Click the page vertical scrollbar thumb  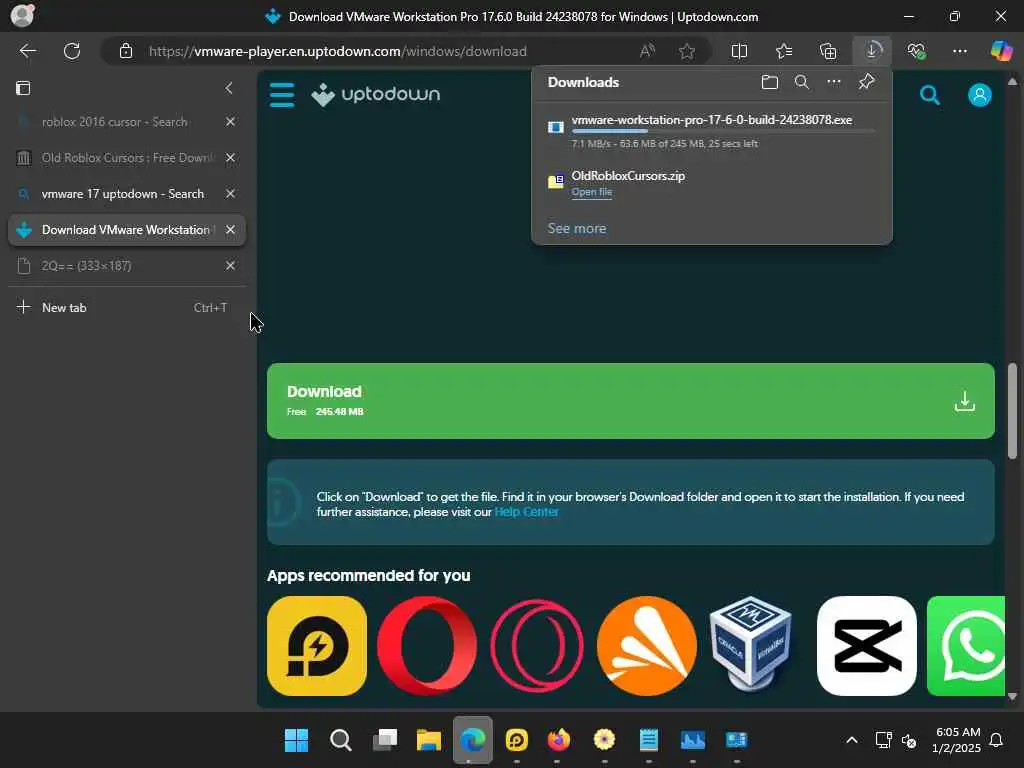pos(1012,411)
